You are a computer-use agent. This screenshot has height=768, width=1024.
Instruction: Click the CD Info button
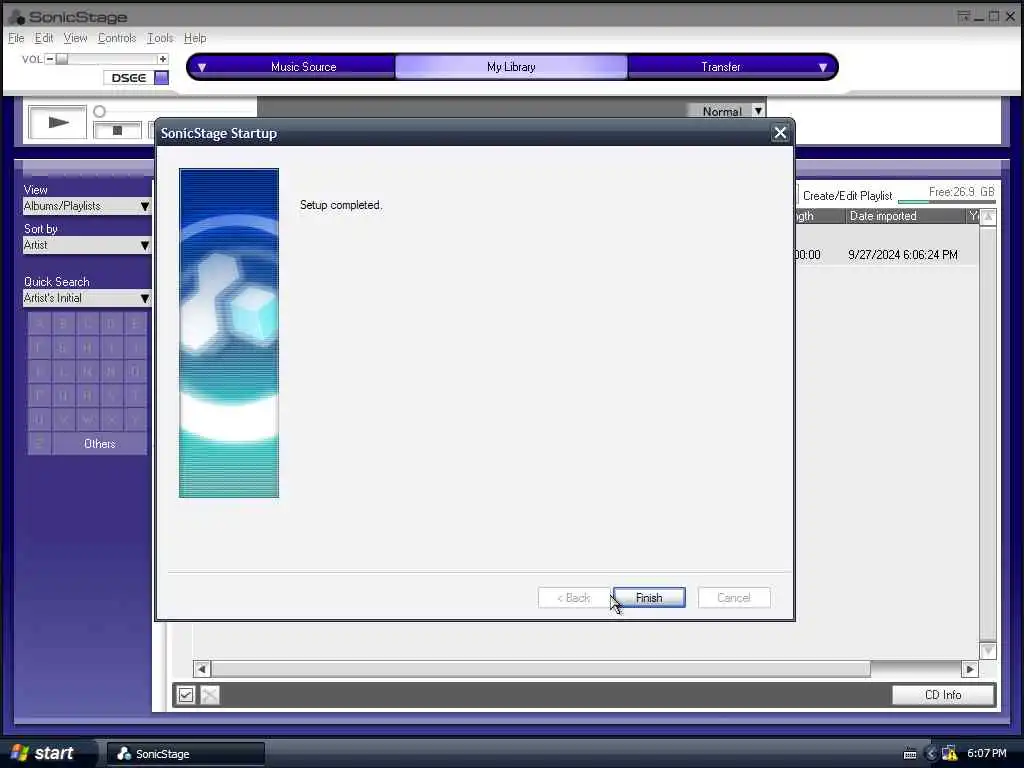(x=943, y=695)
